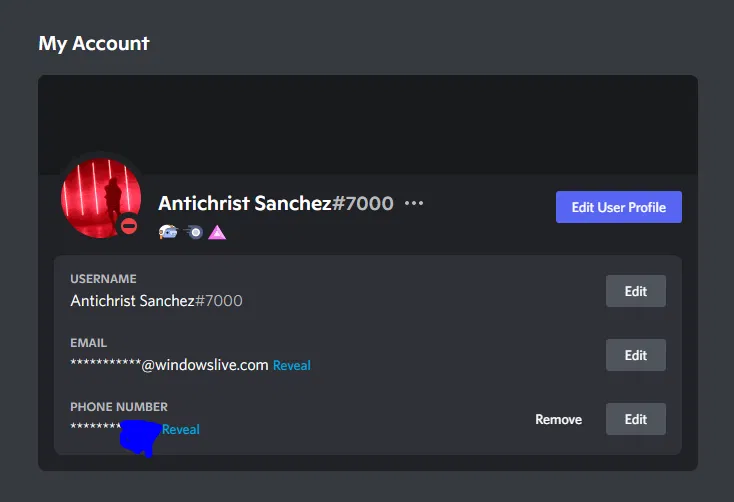
Task: Click the blue scribble covering phone digits
Action: tap(139, 438)
